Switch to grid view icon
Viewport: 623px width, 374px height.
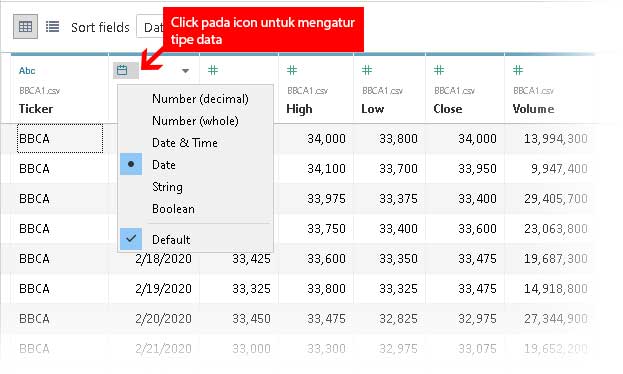pos(25,27)
